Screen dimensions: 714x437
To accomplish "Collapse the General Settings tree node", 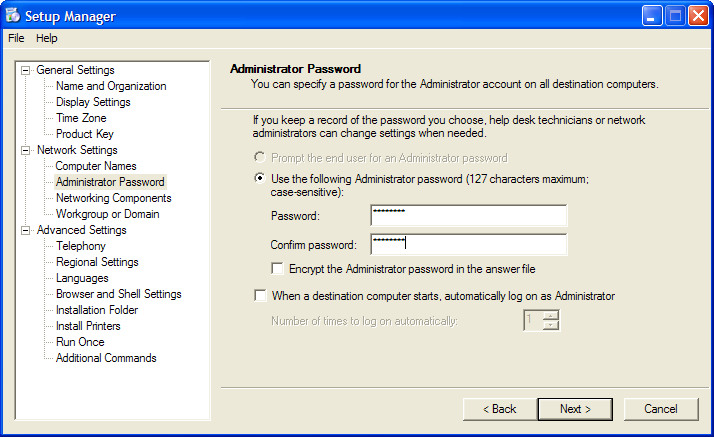I will pyautogui.click(x=26, y=71).
